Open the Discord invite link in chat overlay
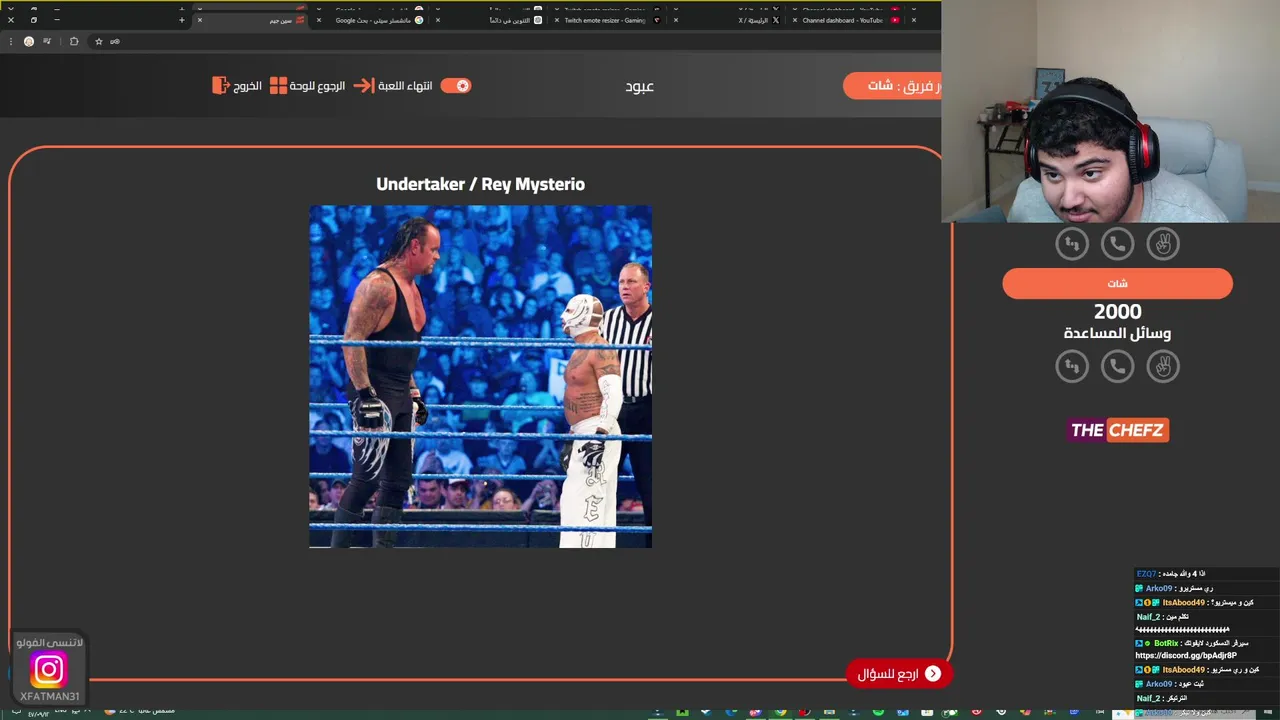This screenshot has height=720, width=1280. (1186, 656)
